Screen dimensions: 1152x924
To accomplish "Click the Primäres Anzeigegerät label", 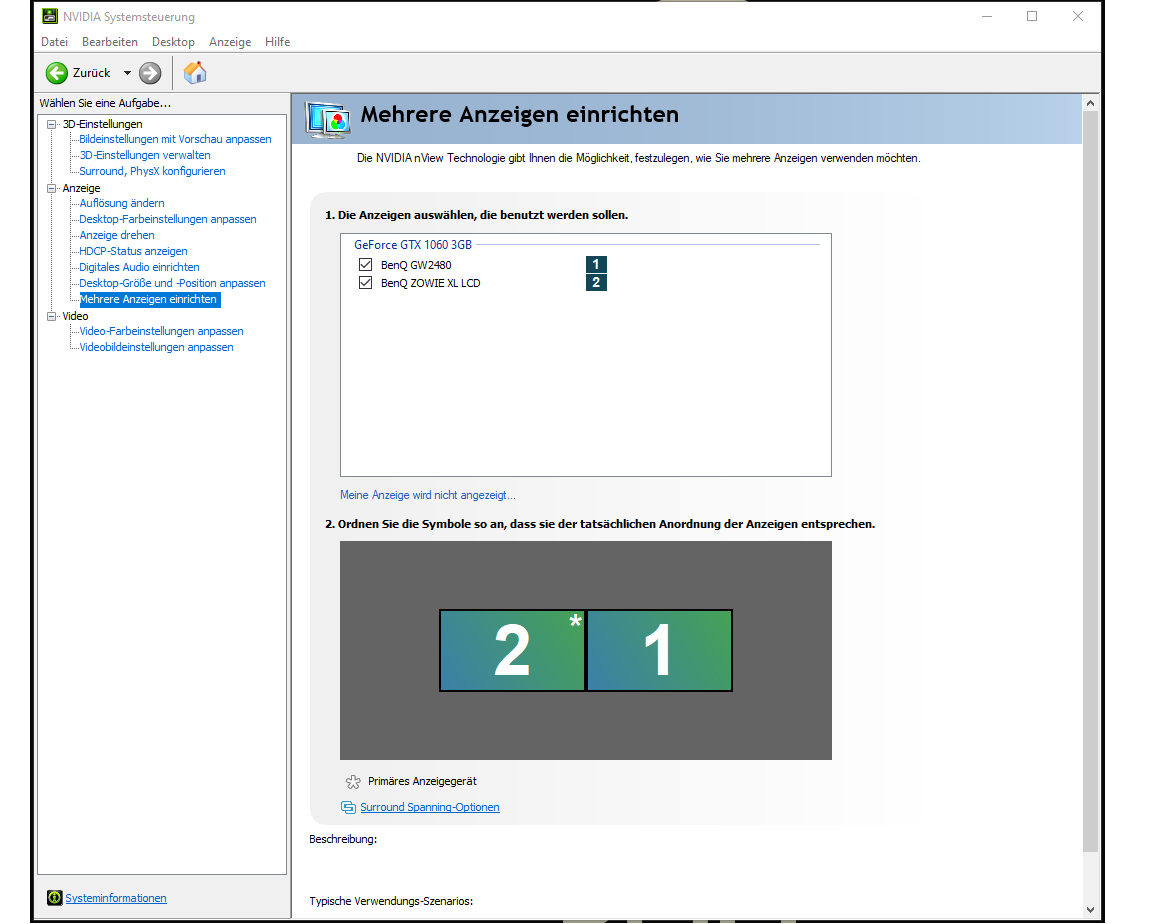I will click(x=422, y=782).
